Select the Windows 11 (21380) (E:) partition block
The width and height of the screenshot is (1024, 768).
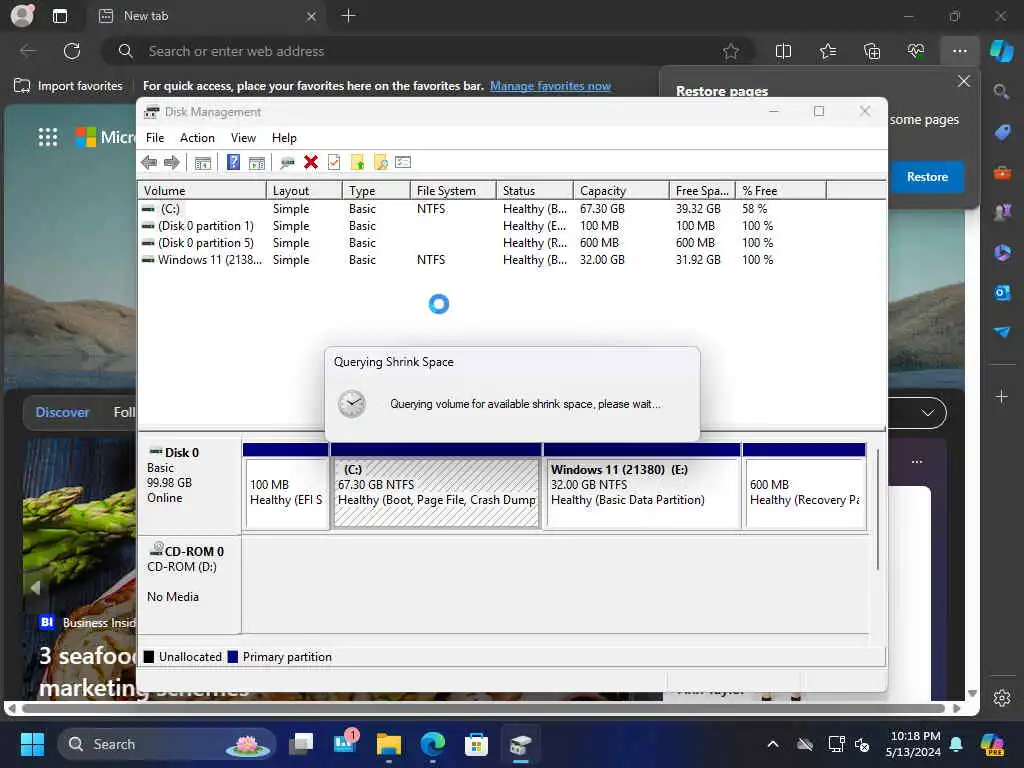click(643, 493)
